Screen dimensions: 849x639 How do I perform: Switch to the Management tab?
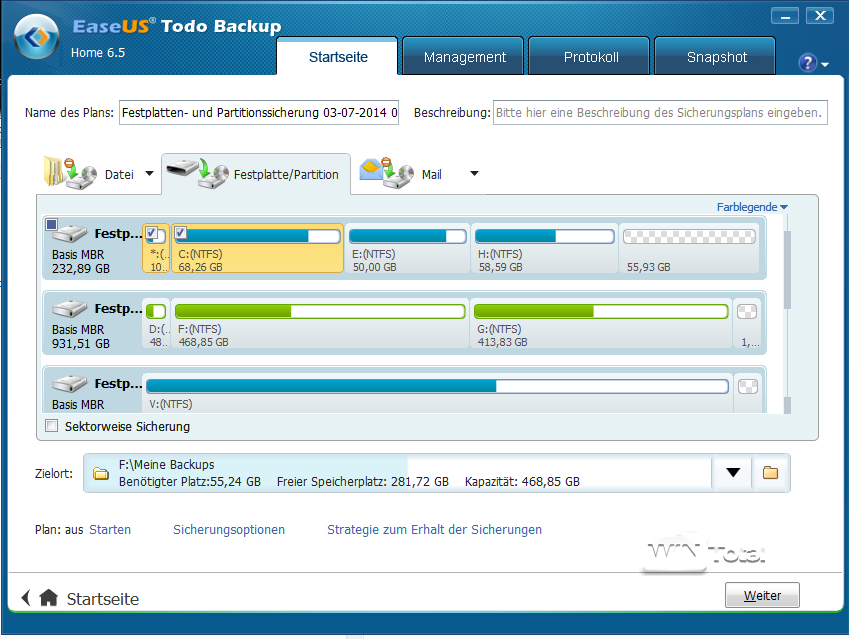(x=464, y=57)
